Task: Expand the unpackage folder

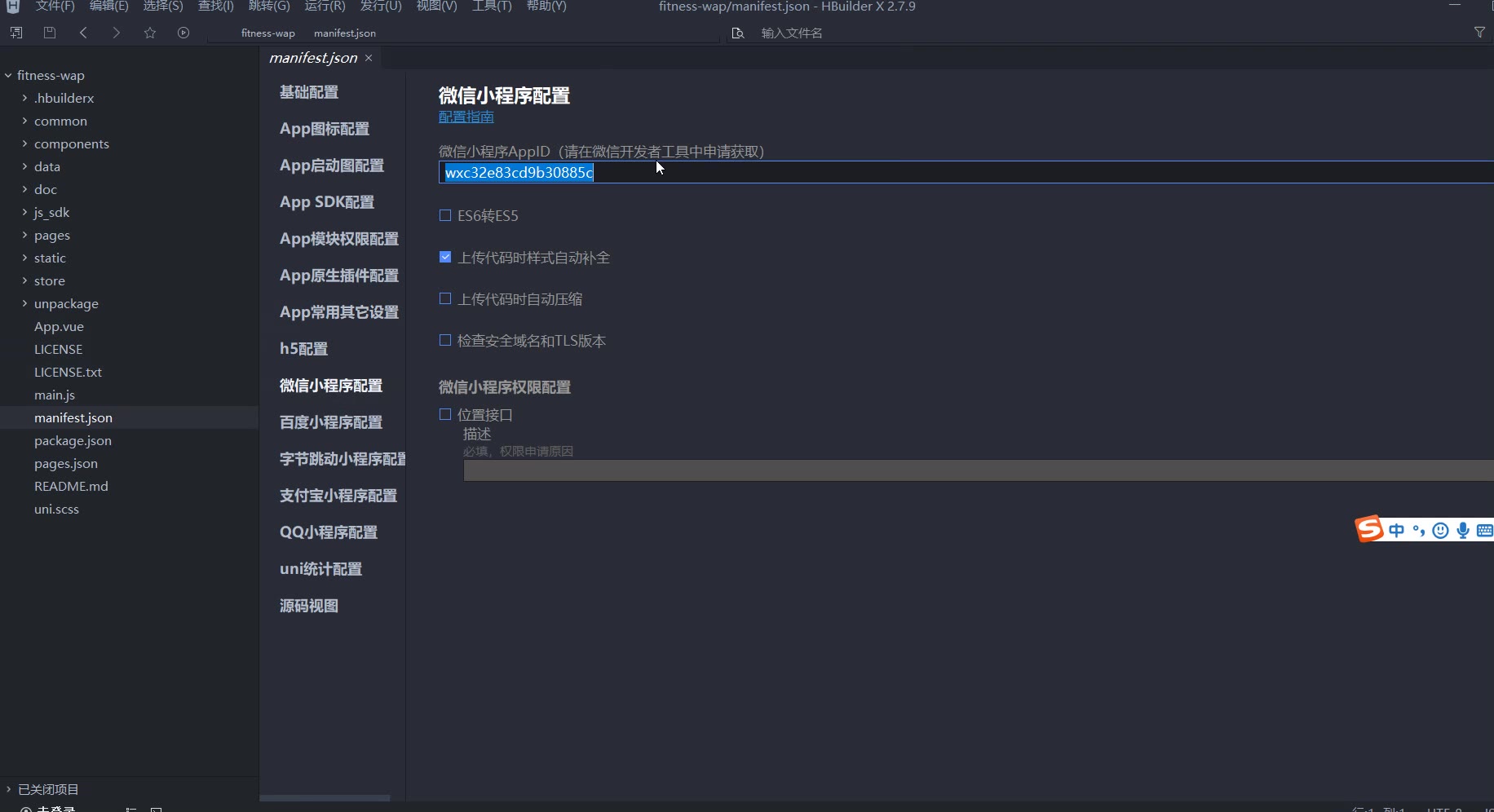Action: click(x=24, y=303)
